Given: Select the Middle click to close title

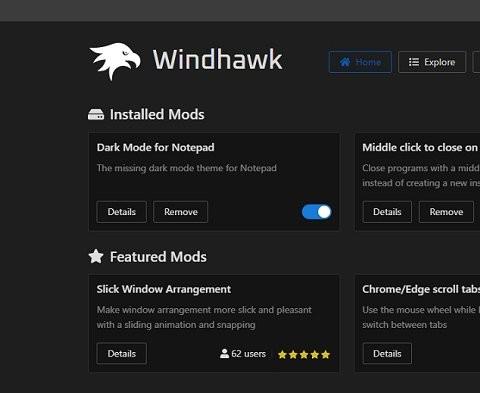Looking at the screenshot, I should click(420, 147).
